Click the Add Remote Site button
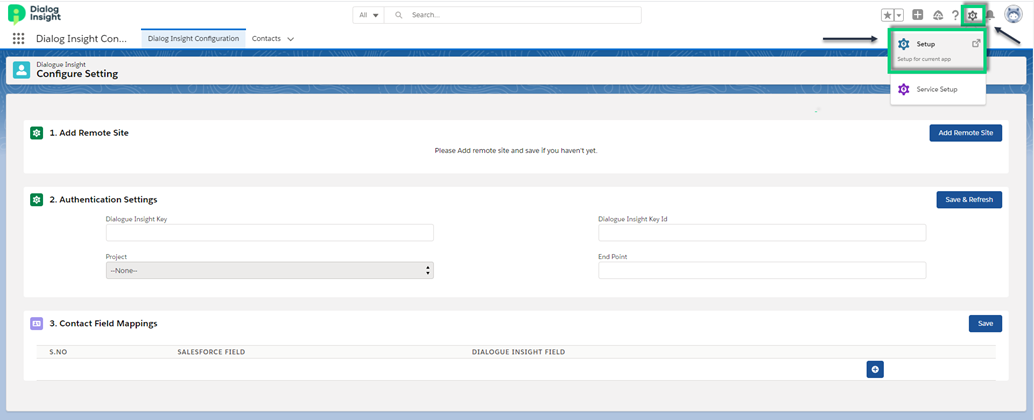1034x420 pixels. [x=965, y=133]
